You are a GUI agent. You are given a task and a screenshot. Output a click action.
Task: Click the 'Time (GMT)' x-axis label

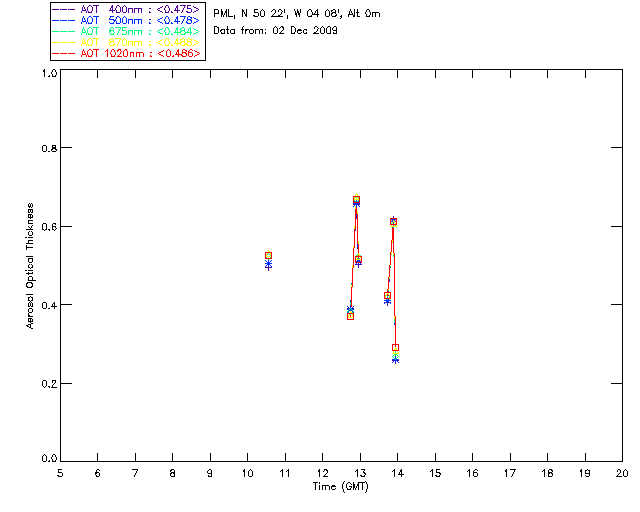point(340,487)
